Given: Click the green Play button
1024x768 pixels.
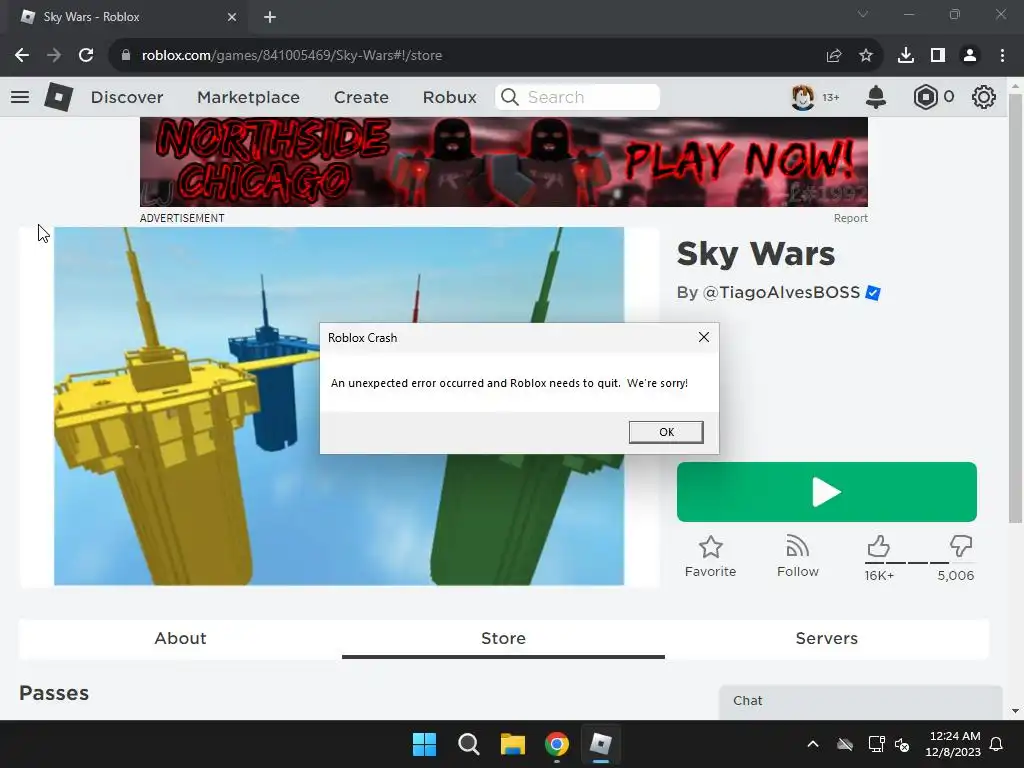Looking at the screenshot, I should [827, 492].
